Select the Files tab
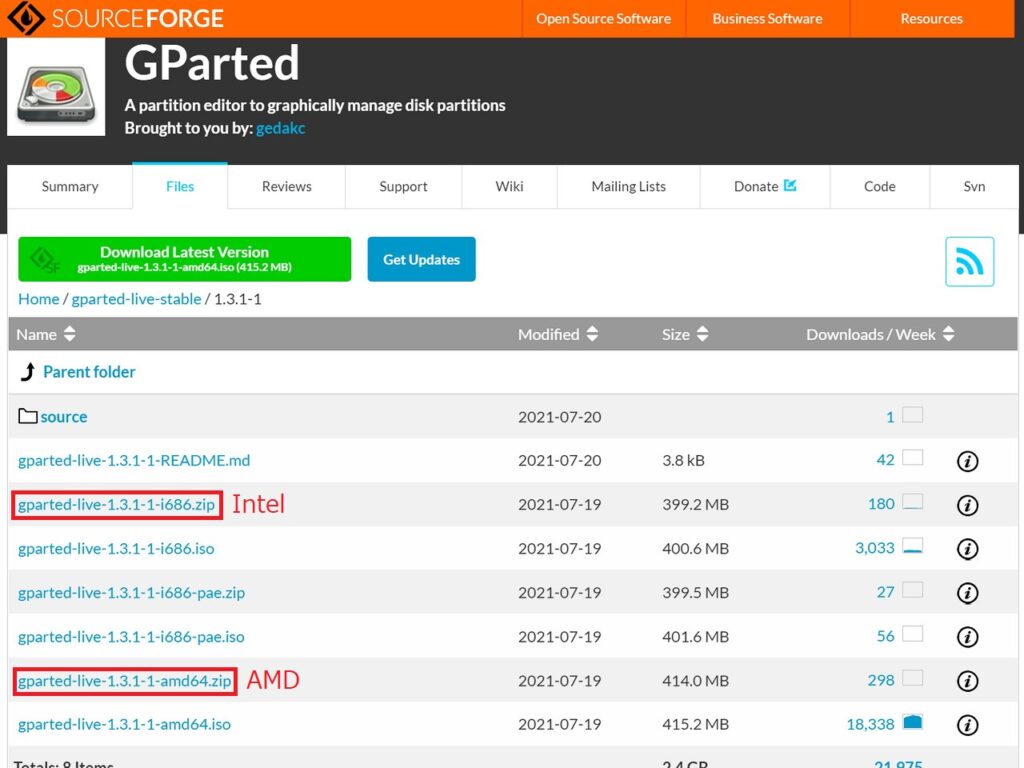1024x768 pixels. (x=180, y=186)
